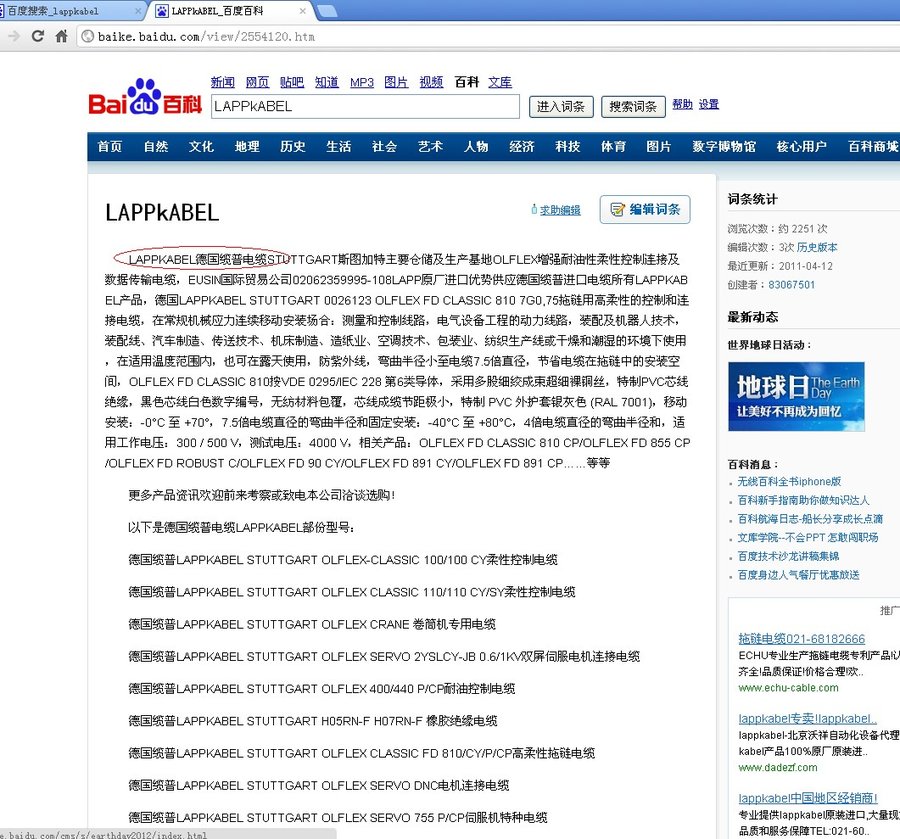900x839 pixels.
Task: Go to 视频 search category
Action: (431, 82)
